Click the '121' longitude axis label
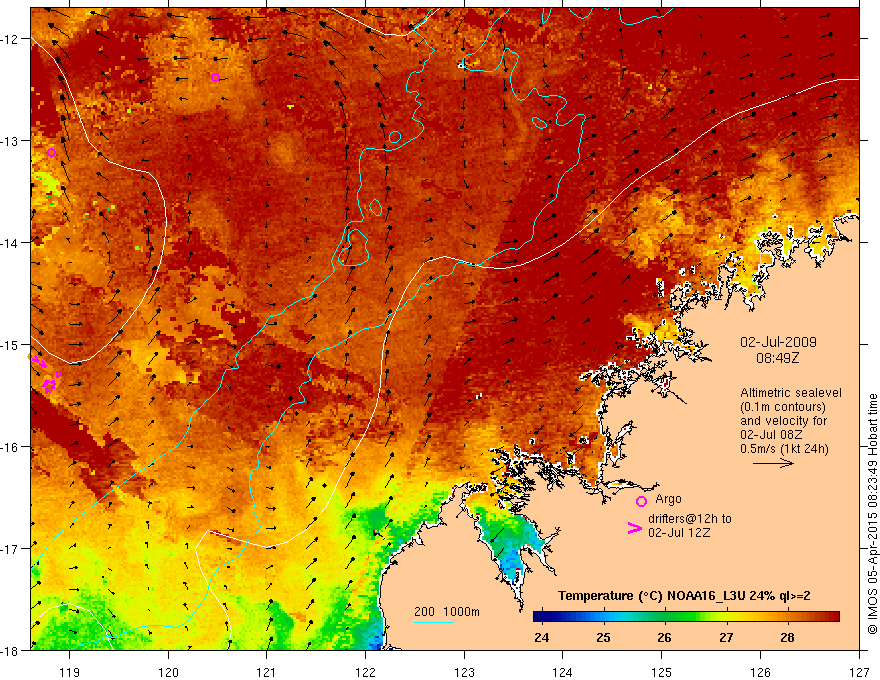The height and width of the screenshot is (680, 880). (x=267, y=672)
